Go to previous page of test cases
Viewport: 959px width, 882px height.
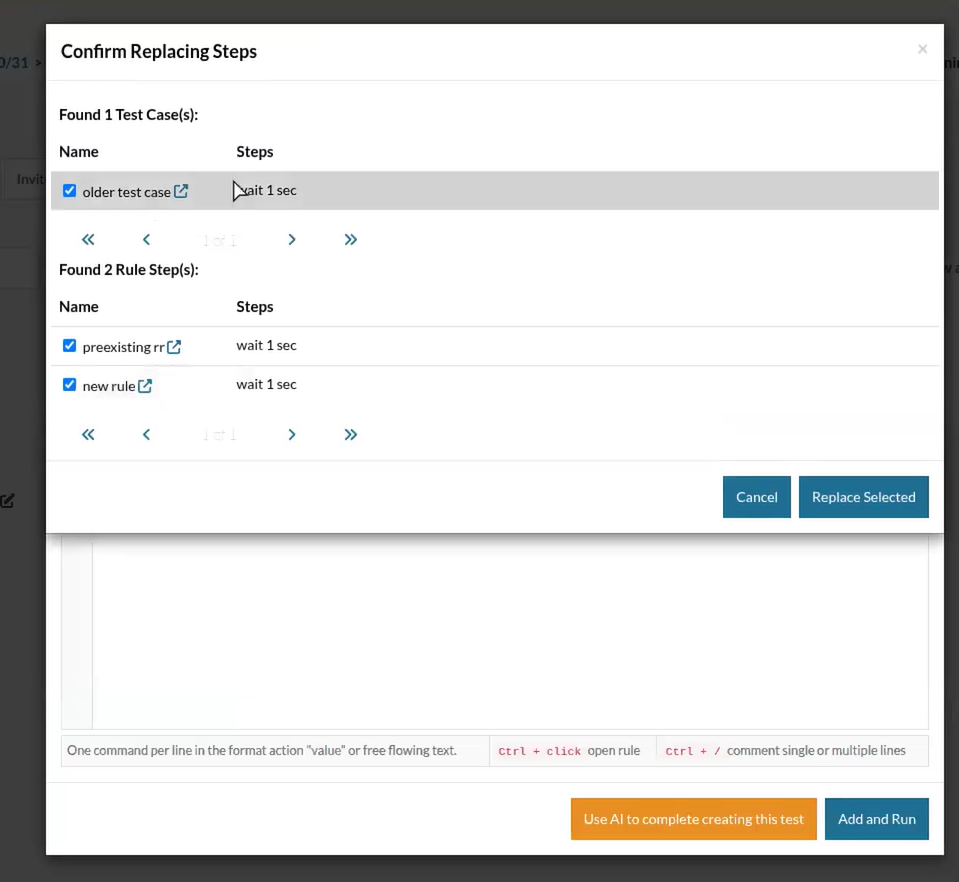(x=146, y=240)
